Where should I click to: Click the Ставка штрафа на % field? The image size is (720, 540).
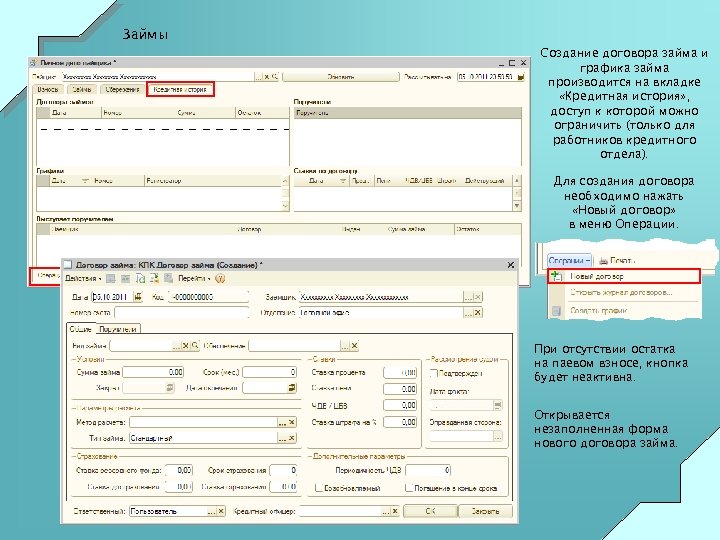[x=400, y=422]
